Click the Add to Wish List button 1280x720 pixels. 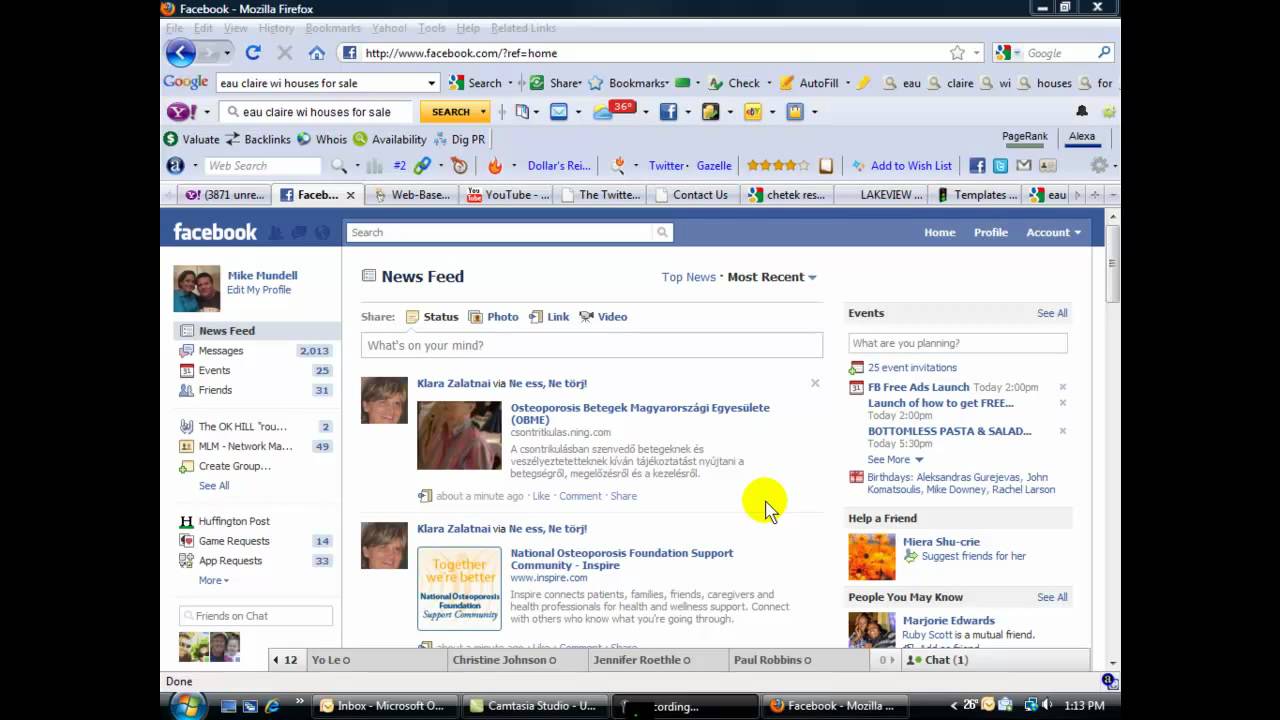pyautogui.click(x=901, y=166)
